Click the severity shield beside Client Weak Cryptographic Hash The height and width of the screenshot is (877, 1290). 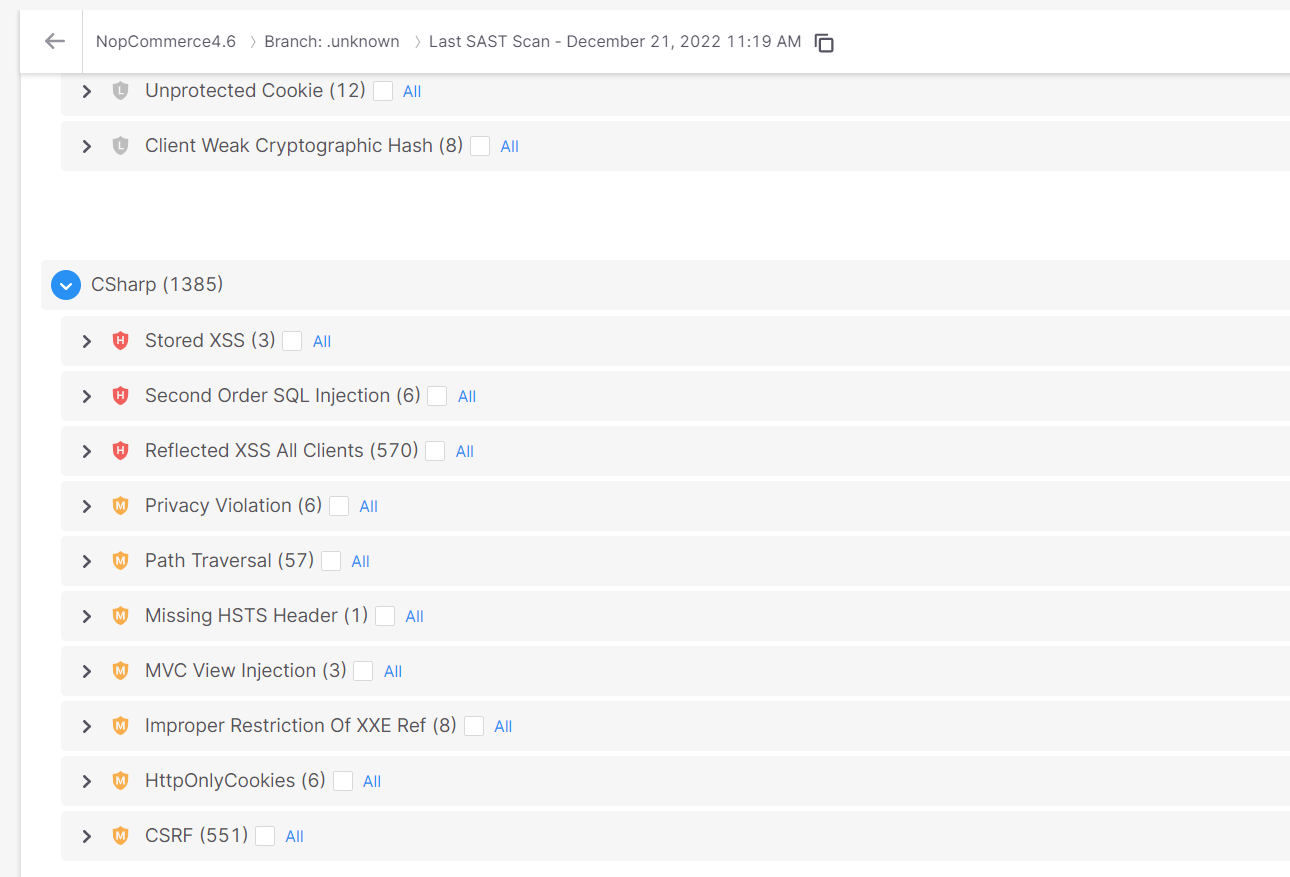click(x=120, y=145)
